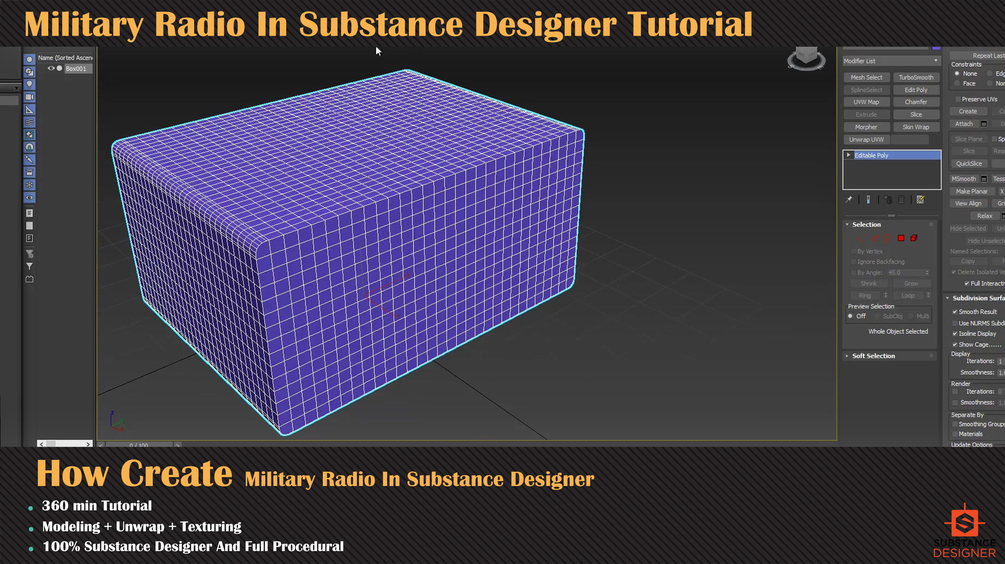Click the Unwrap UVW modifier button

pyautogui.click(x=866, y=140)
